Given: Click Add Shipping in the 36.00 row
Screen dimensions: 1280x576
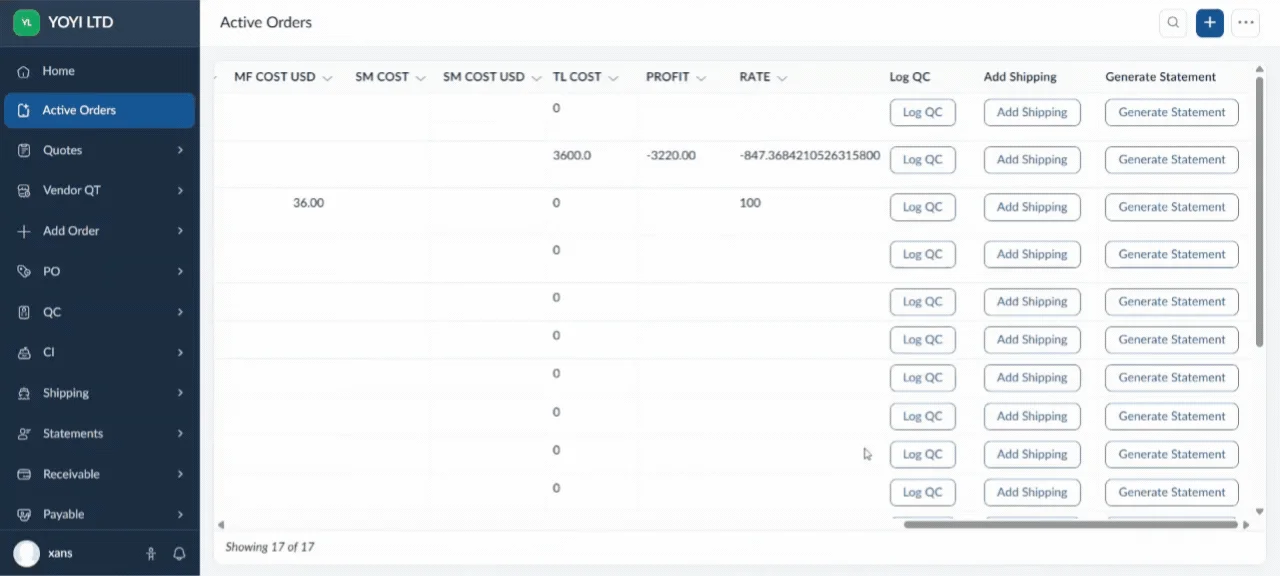Looking at the screenshot, I should click(x=1032, y=207).
